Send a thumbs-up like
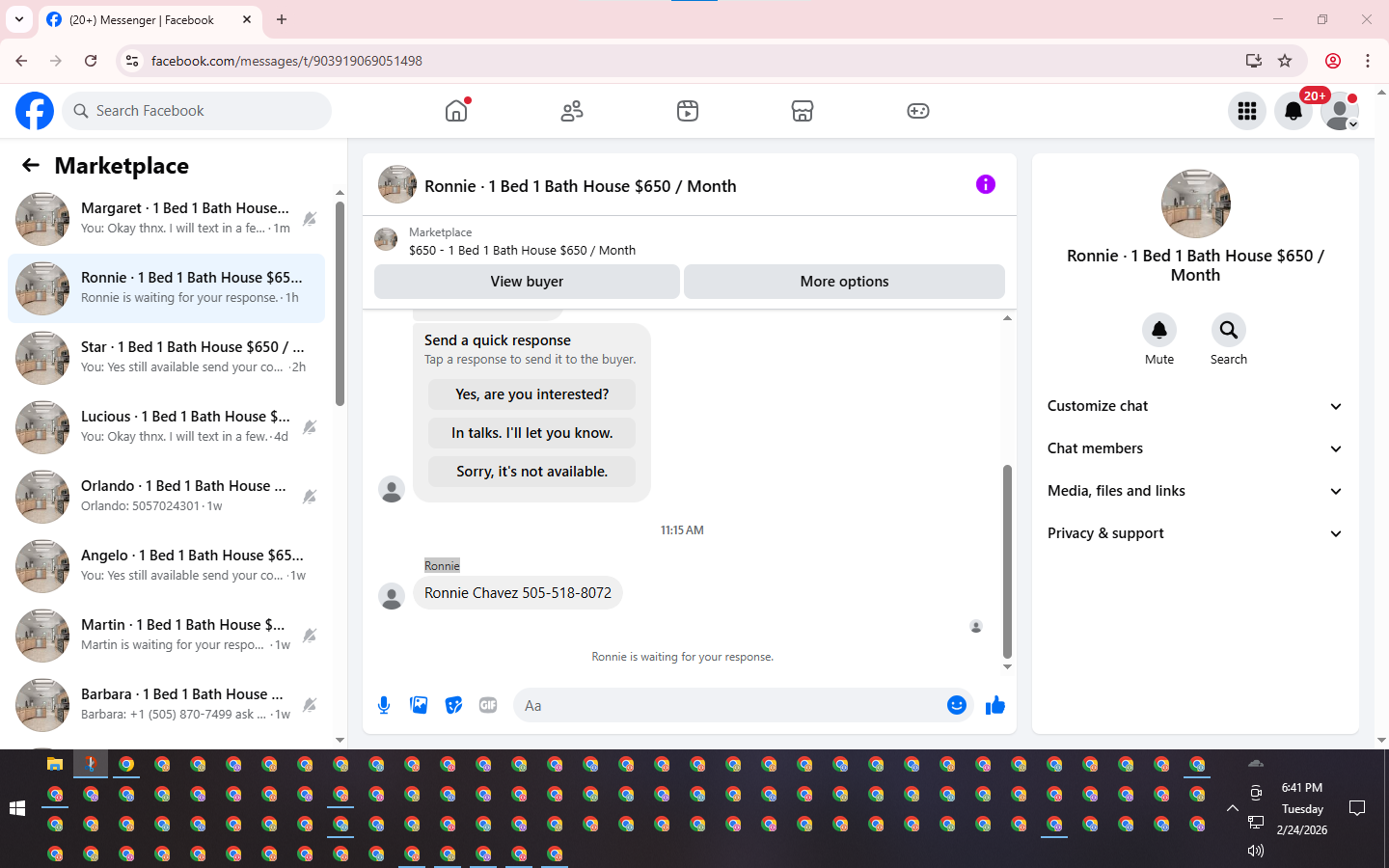The width and height of the screenshot is (1389, 868). pyautogui.click(x=995, y=705)
